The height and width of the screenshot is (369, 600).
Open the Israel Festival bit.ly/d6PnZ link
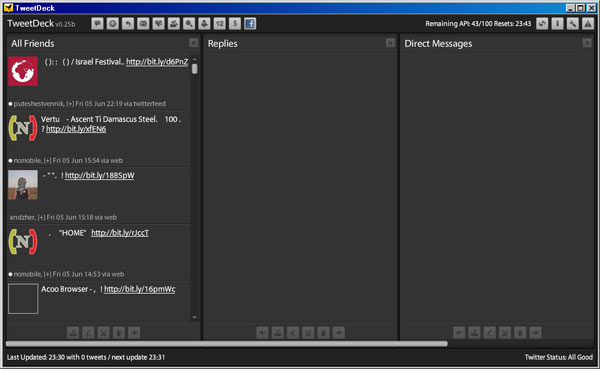pos(157,62)
